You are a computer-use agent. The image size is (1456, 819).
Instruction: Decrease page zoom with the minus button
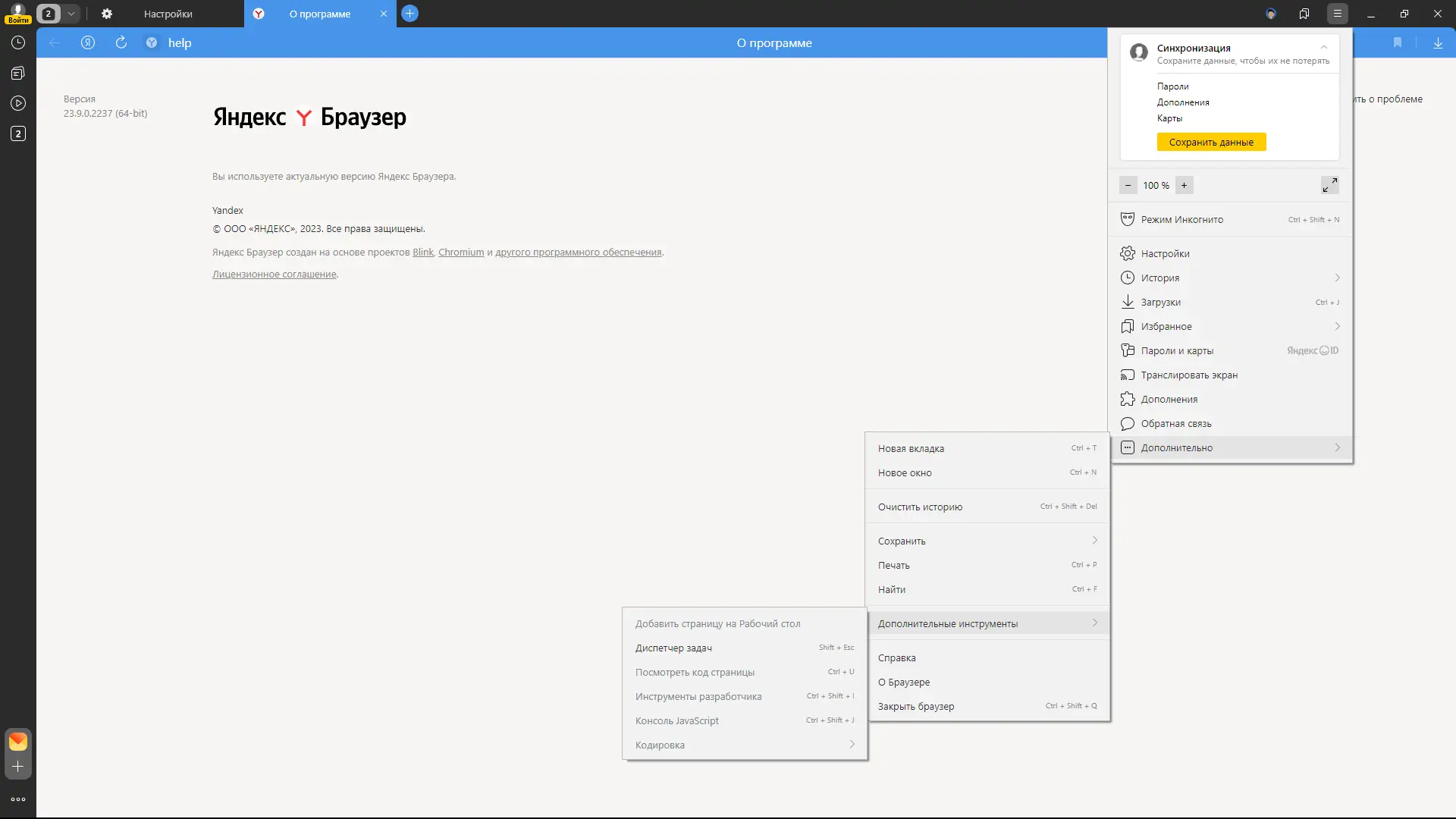click(x=1128, y=185)
